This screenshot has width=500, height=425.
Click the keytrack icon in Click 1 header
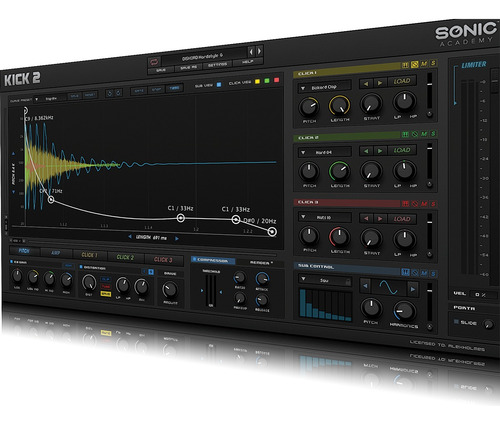(x=405, y=65)
